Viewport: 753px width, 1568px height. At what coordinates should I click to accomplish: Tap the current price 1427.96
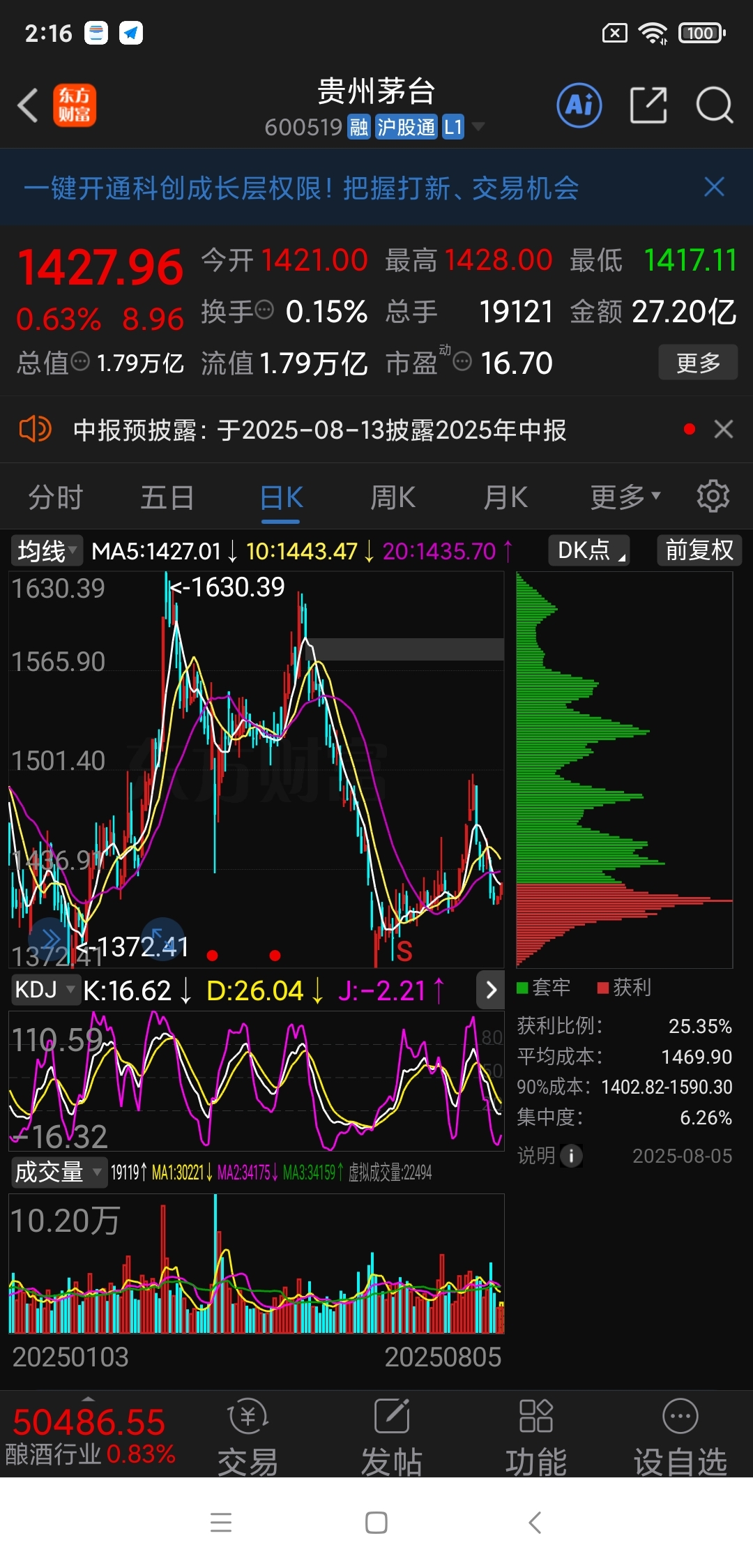click(x=100, y=268)
